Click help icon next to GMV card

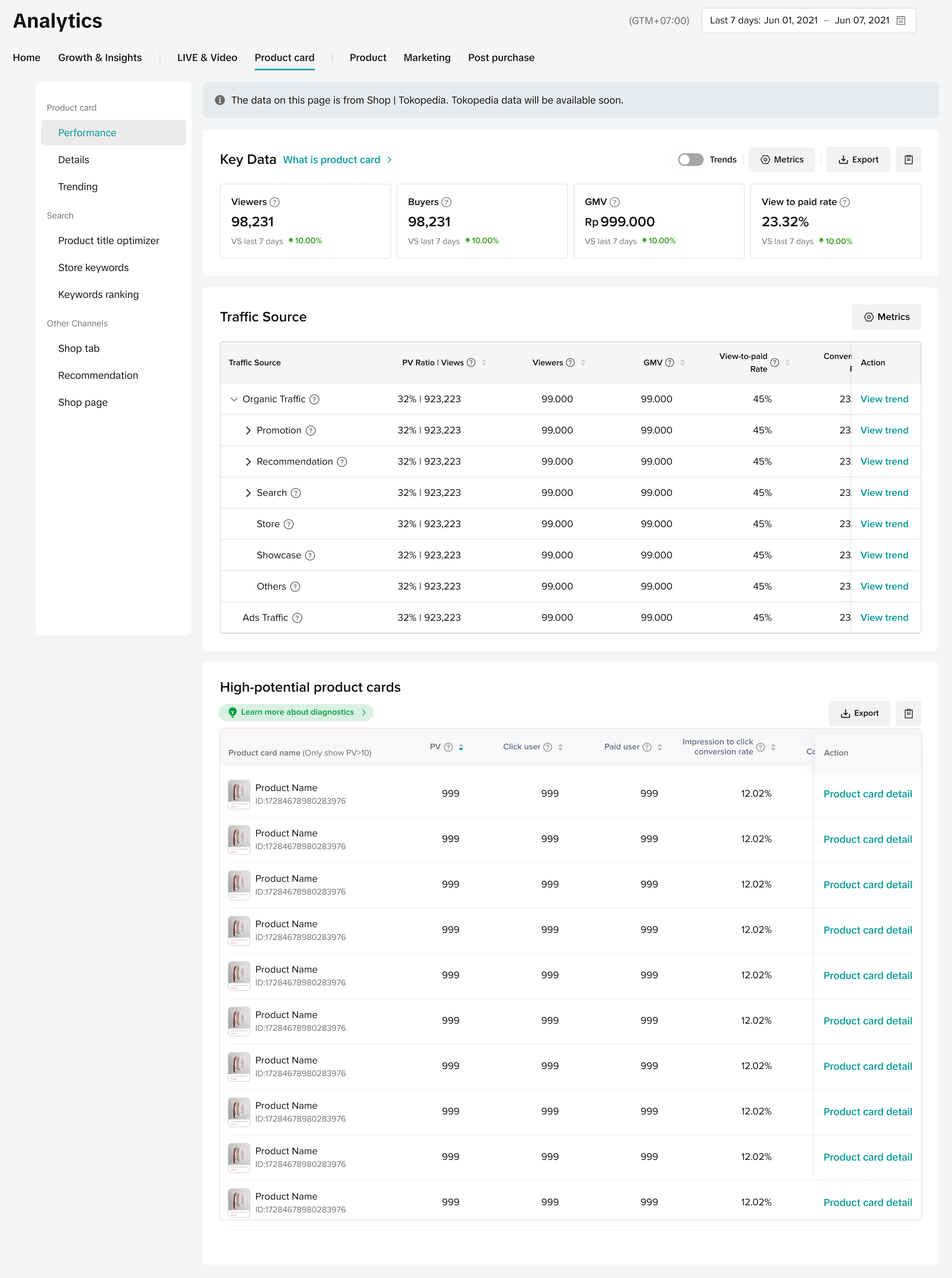tap(615, 202)
